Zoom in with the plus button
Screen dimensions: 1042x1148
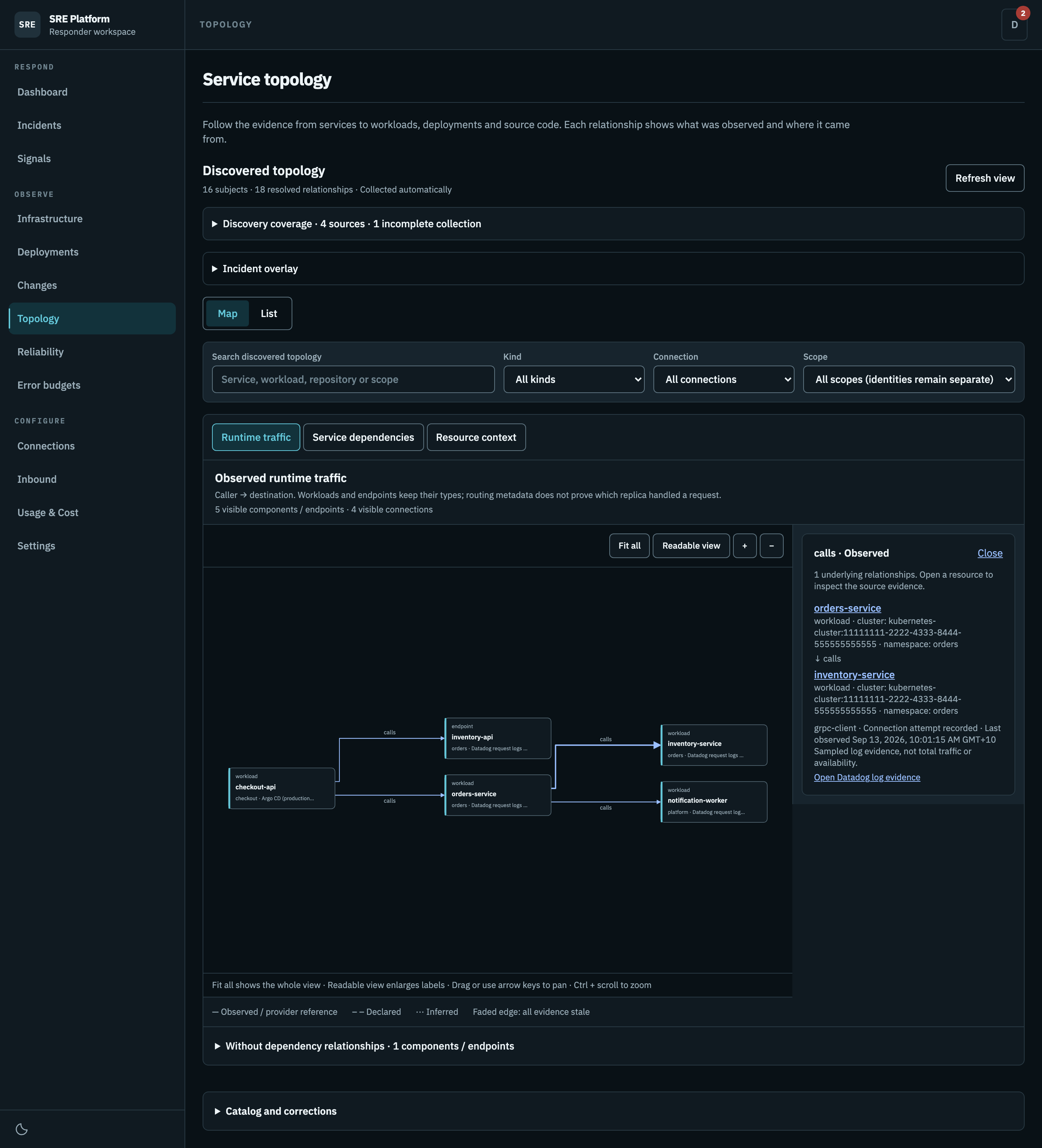tap(744, 545)
